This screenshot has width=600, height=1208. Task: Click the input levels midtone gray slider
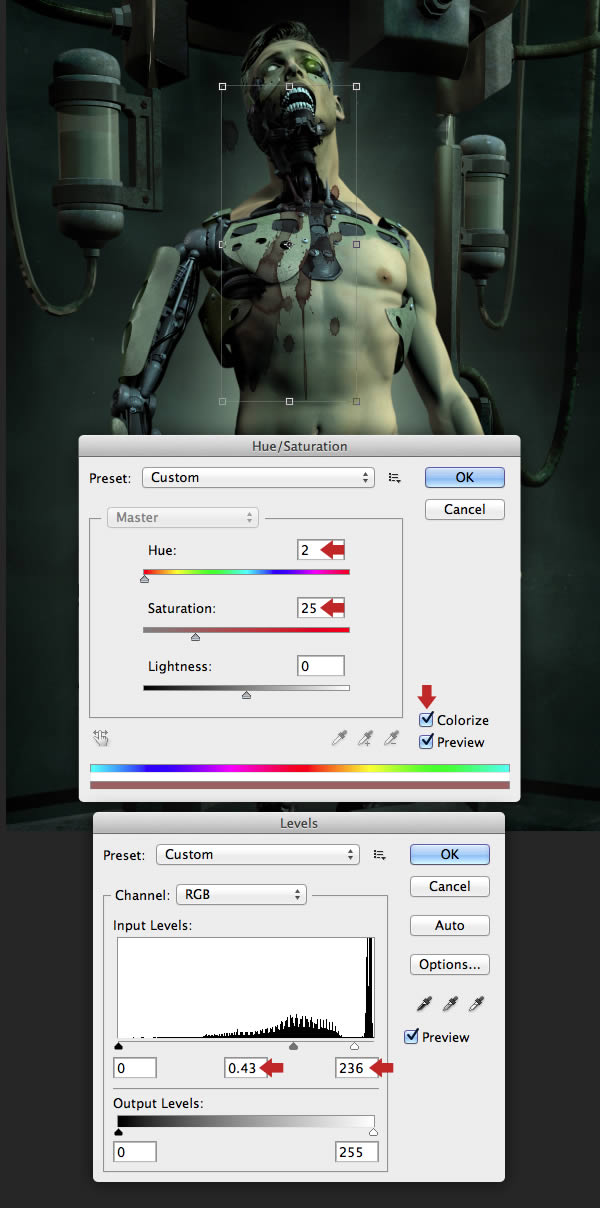click(293, 1046)
